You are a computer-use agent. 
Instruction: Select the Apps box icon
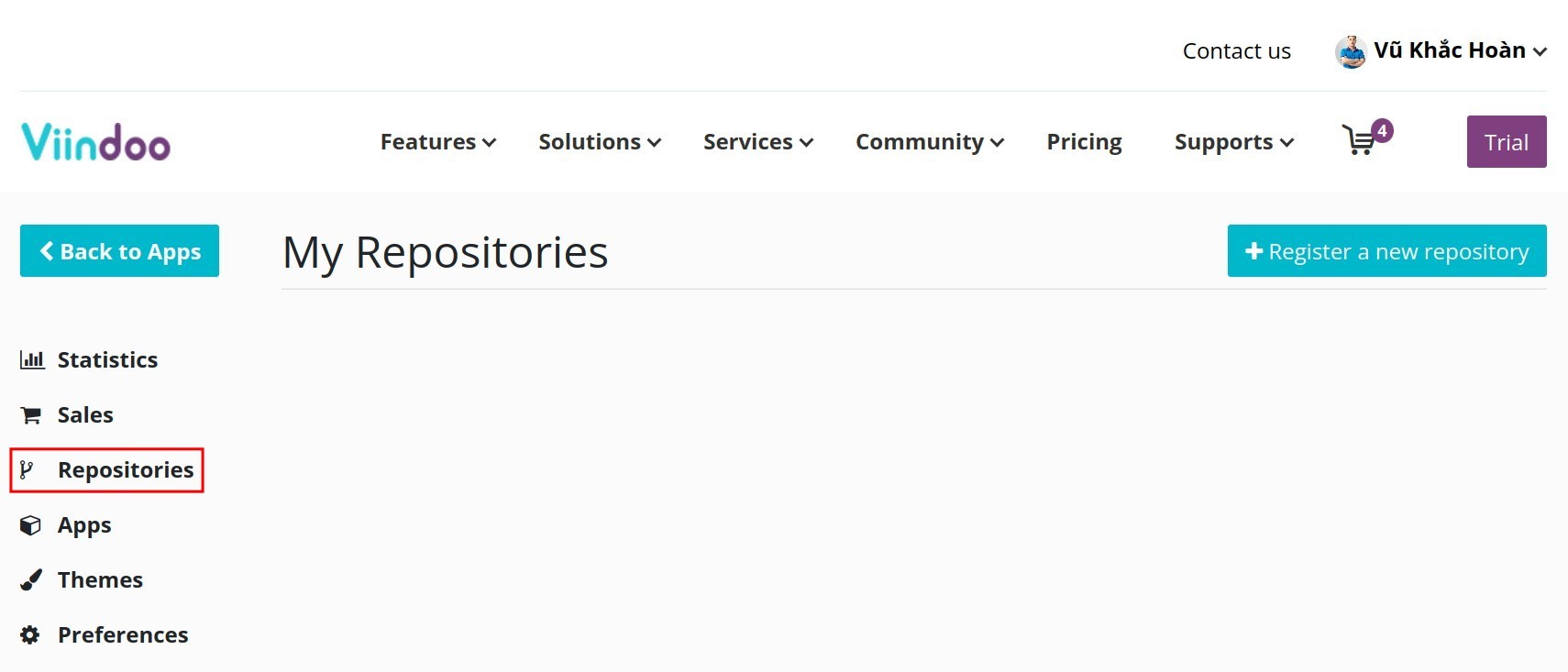30,524
